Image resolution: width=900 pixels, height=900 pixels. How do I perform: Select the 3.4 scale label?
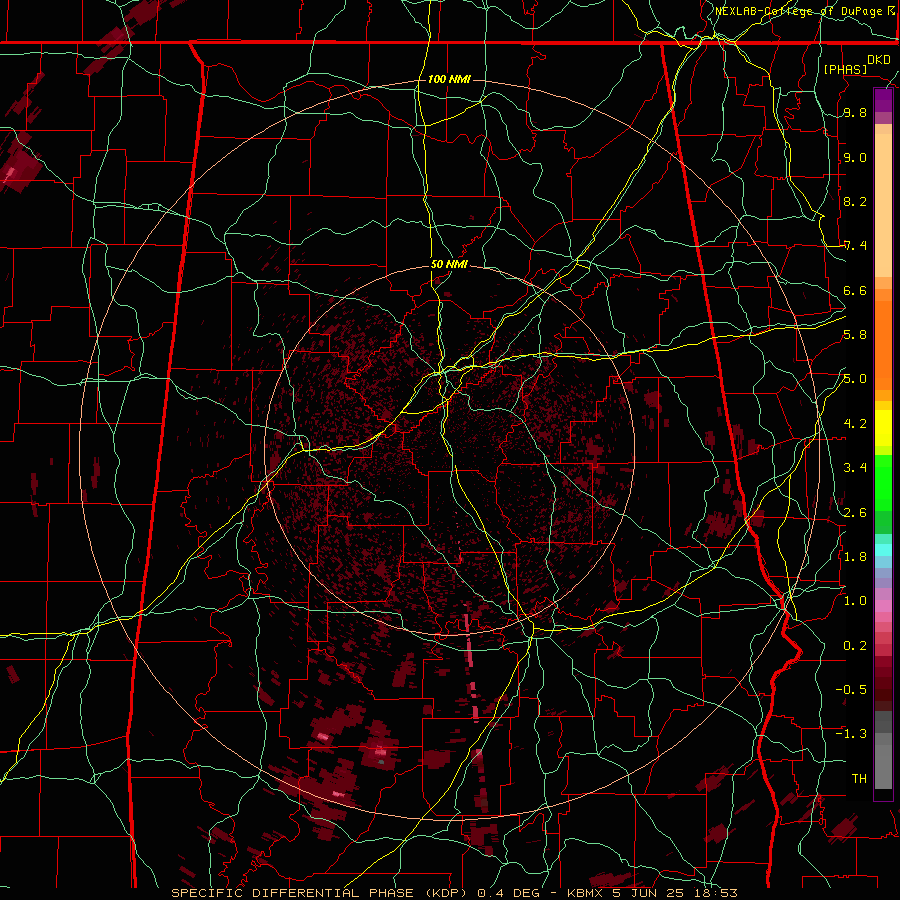tap(855, 468)
